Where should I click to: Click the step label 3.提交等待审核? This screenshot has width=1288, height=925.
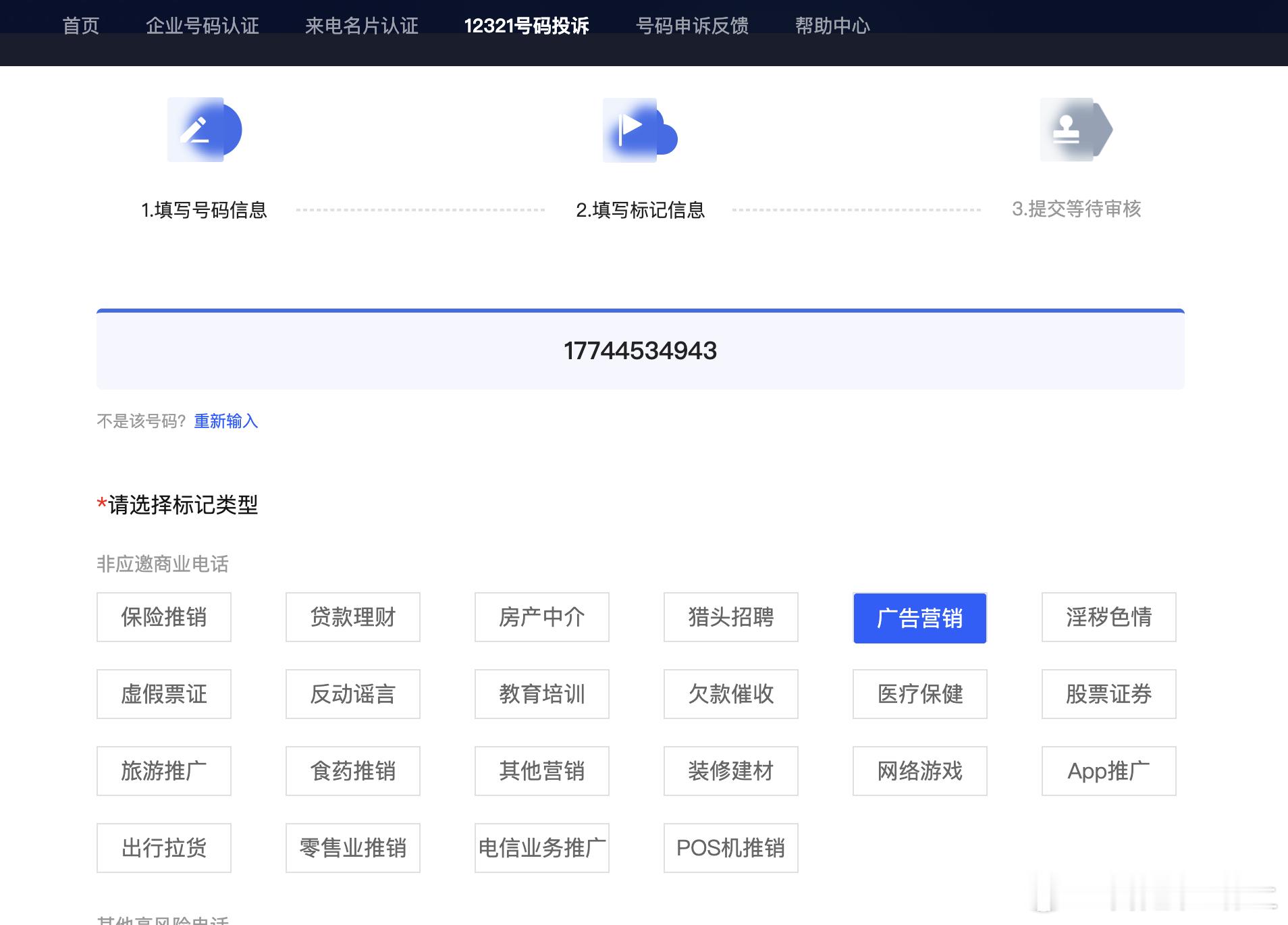tap(1076, 209)
